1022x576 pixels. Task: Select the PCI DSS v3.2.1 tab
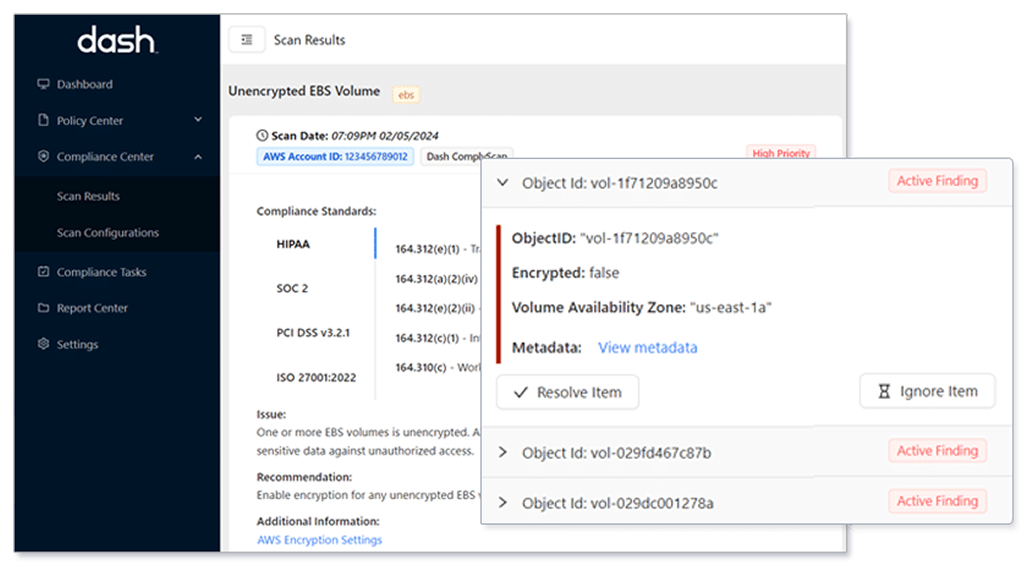(313, 332)
